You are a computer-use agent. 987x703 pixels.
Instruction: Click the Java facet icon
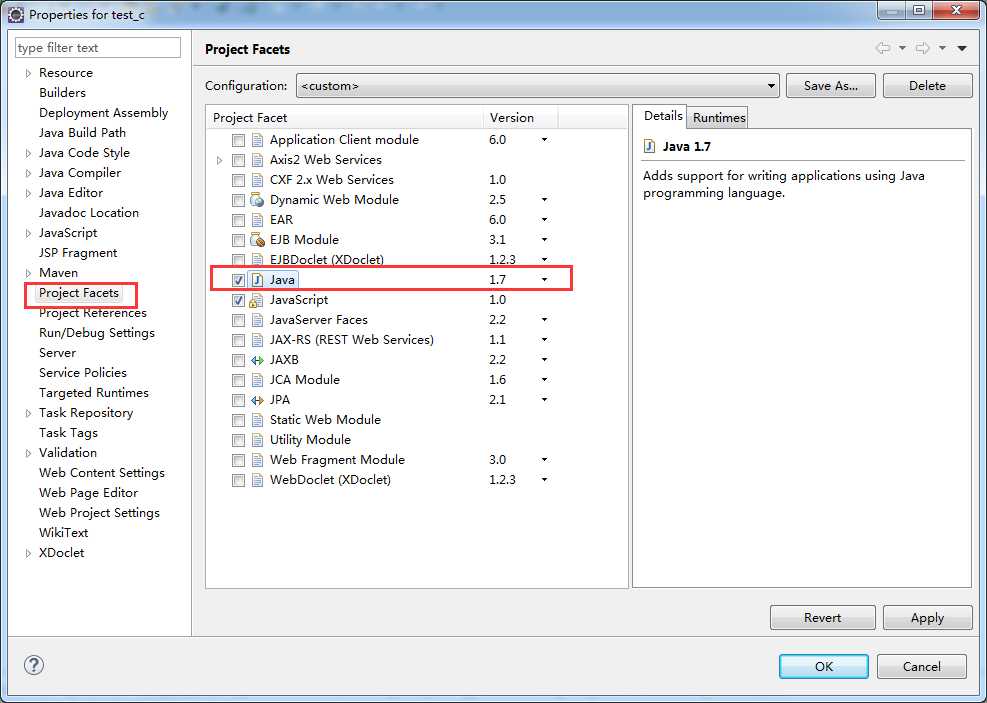pos(257,280)
